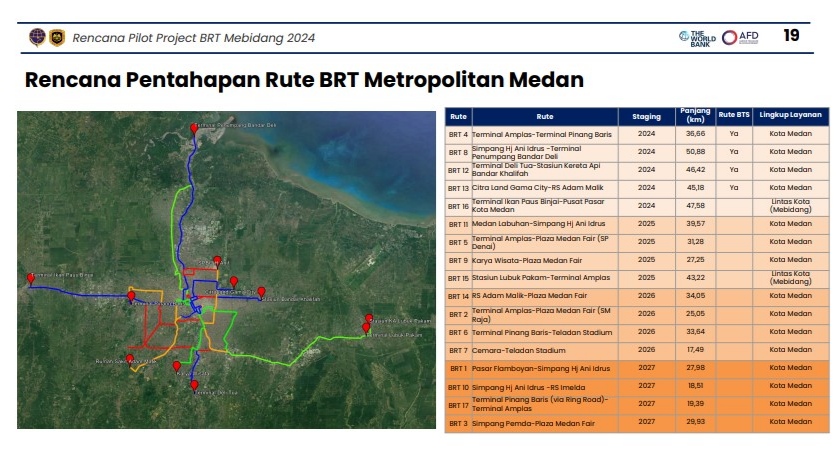
Task: Click the Rute BTS column header
Action: click(x=735, y=117)
